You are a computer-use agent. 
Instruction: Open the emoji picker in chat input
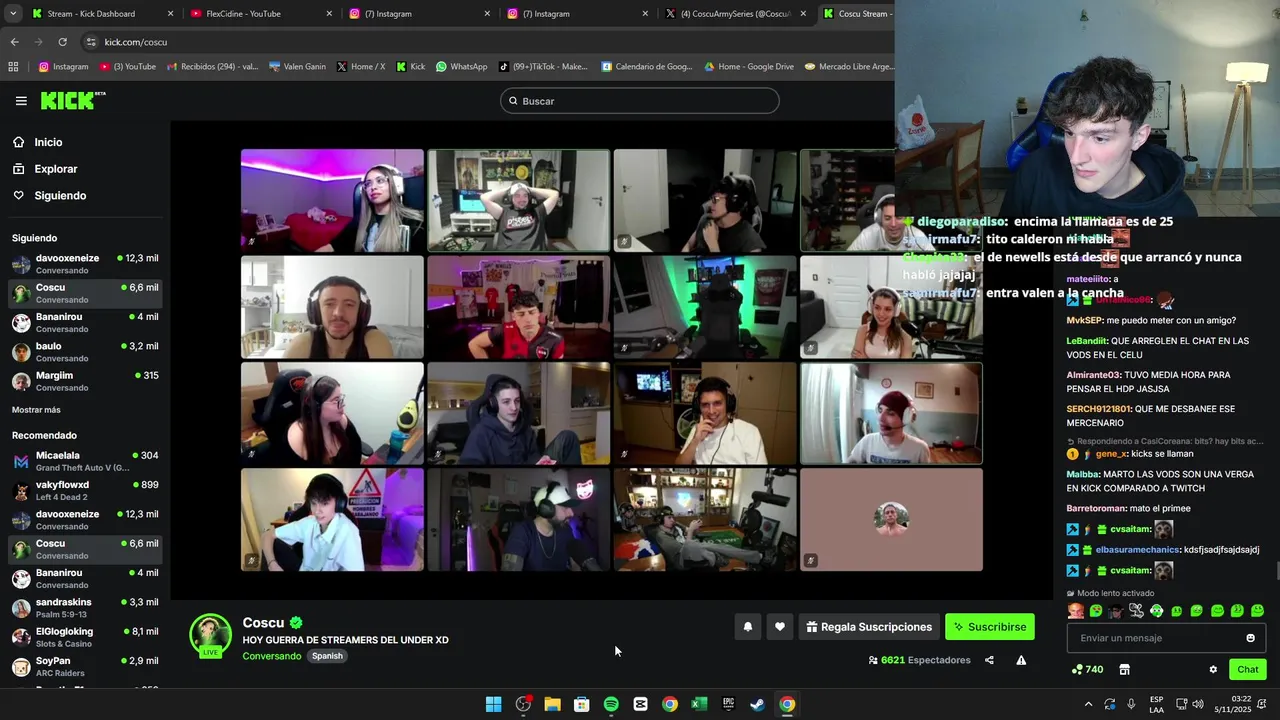point(1250,638)
